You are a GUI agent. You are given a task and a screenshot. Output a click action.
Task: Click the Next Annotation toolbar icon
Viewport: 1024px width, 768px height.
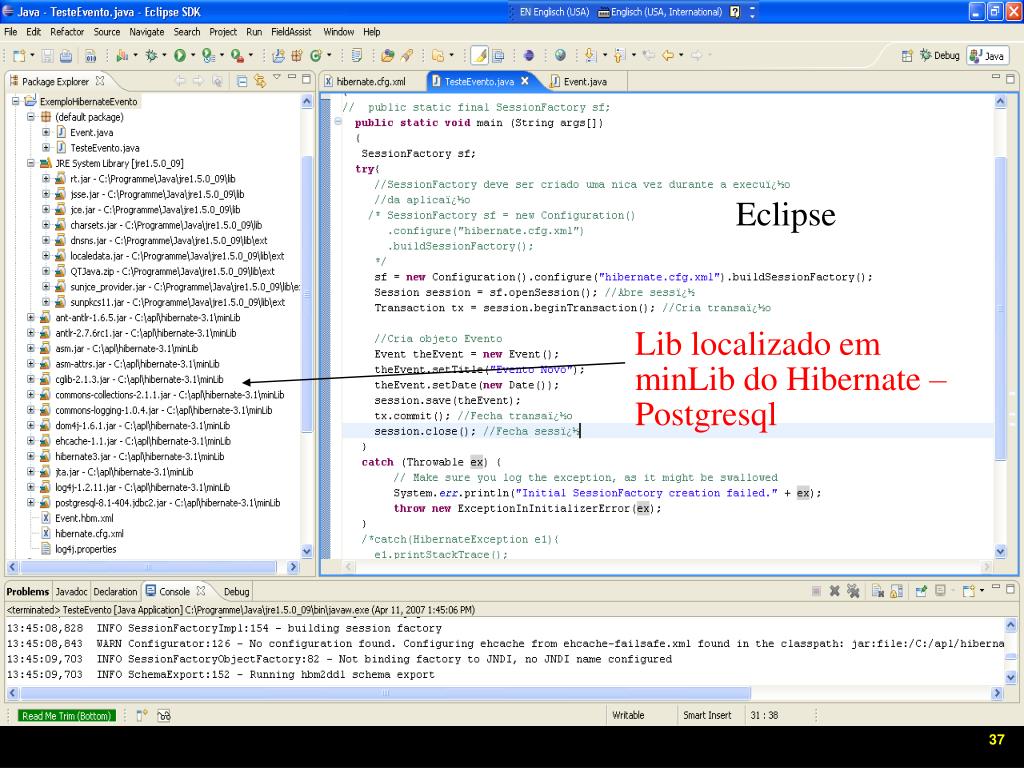point(590,56)
